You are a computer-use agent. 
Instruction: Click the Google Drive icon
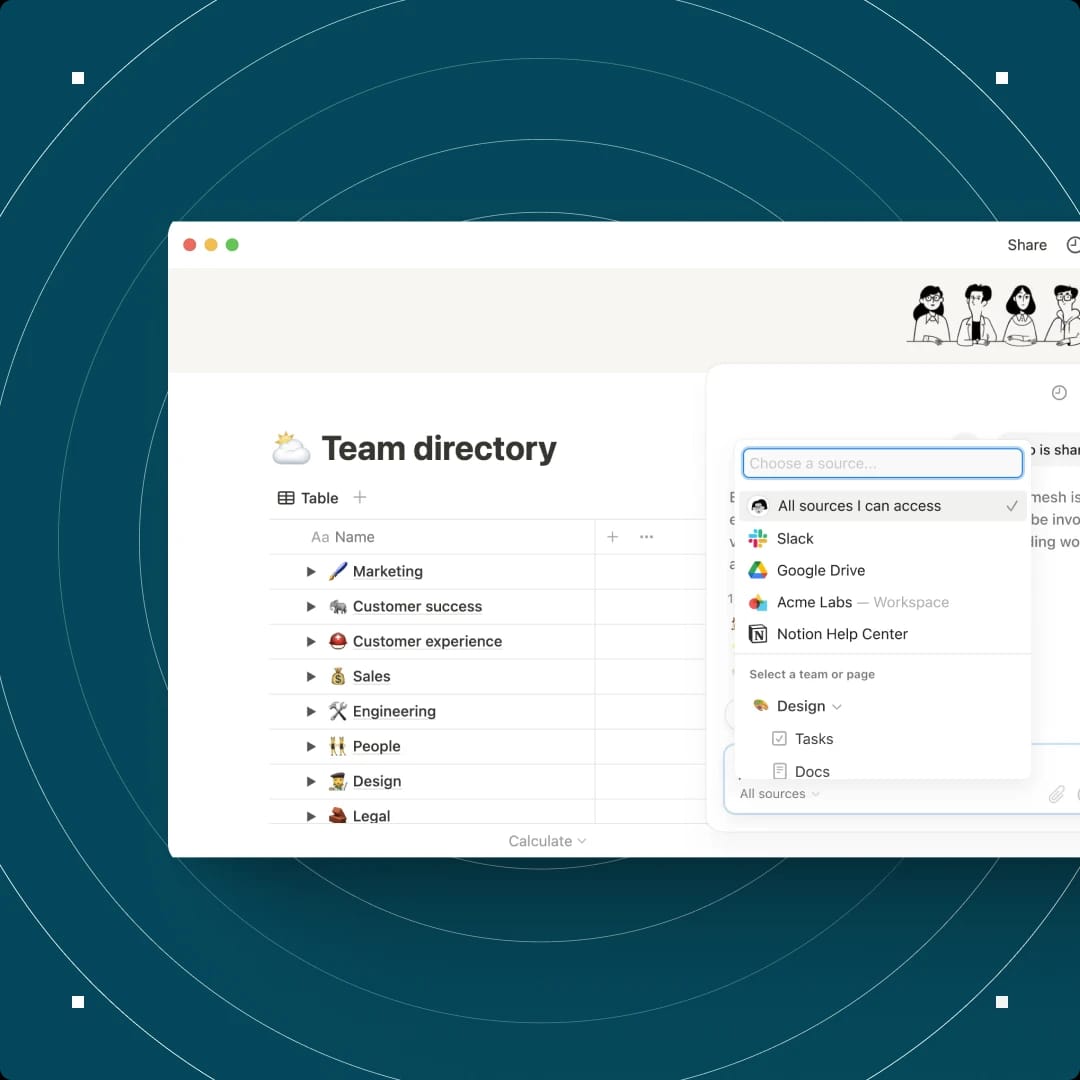point(759,570)
